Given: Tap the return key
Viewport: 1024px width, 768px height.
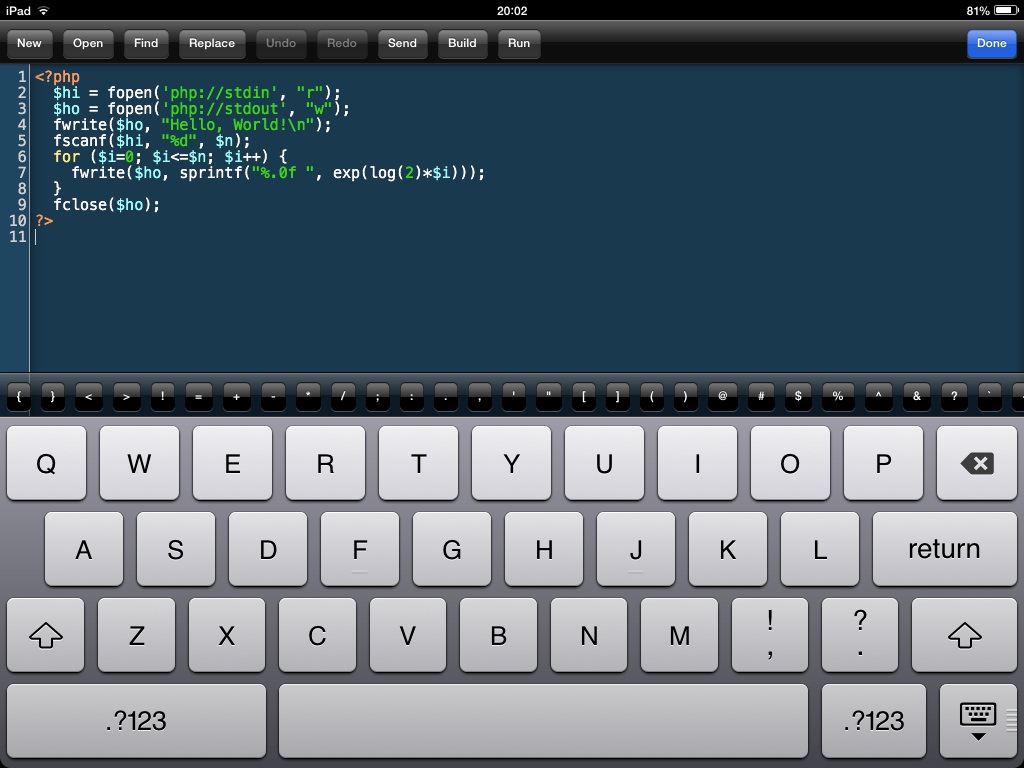Looking at the screenshot, I should 944,549.
